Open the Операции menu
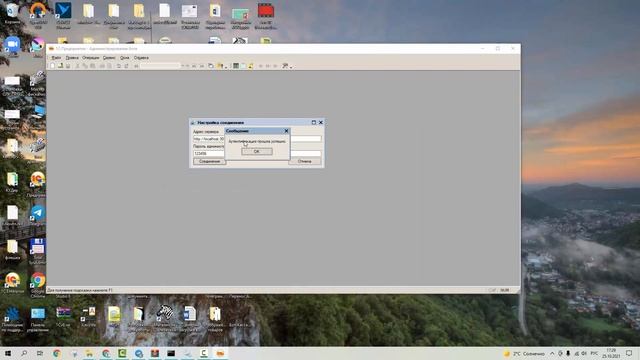This screenshot has width=640, height=360. [x=91, y=58]
